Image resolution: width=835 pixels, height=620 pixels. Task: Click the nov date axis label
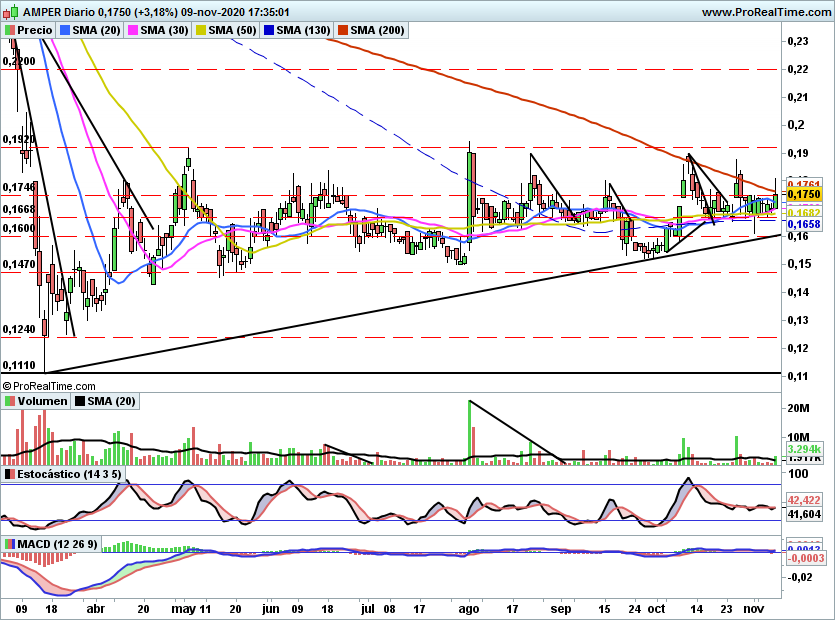(754, 609)
